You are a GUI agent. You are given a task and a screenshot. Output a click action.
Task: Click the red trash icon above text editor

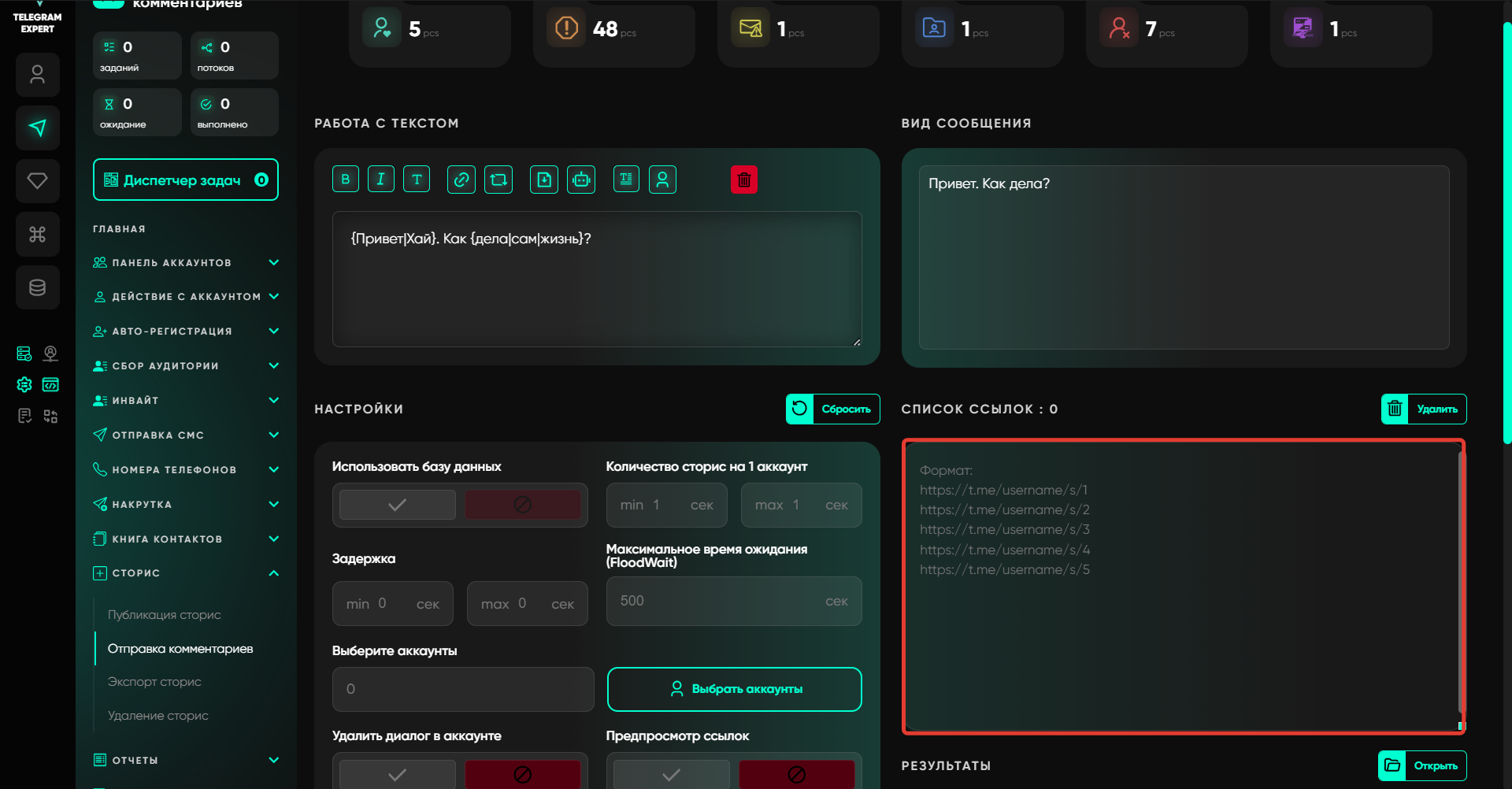coord(743,180)
